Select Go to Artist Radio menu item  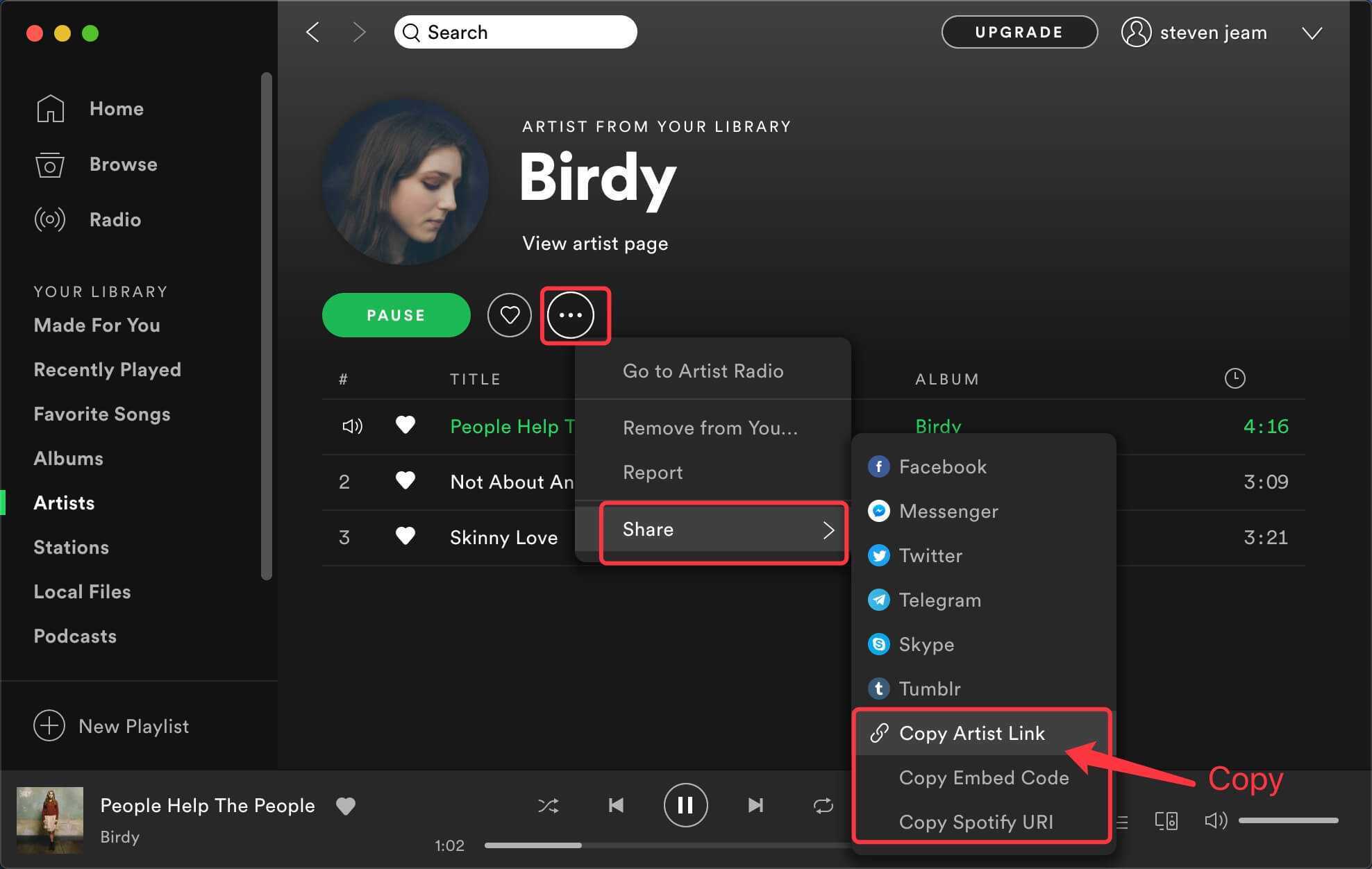click(703, 371)
